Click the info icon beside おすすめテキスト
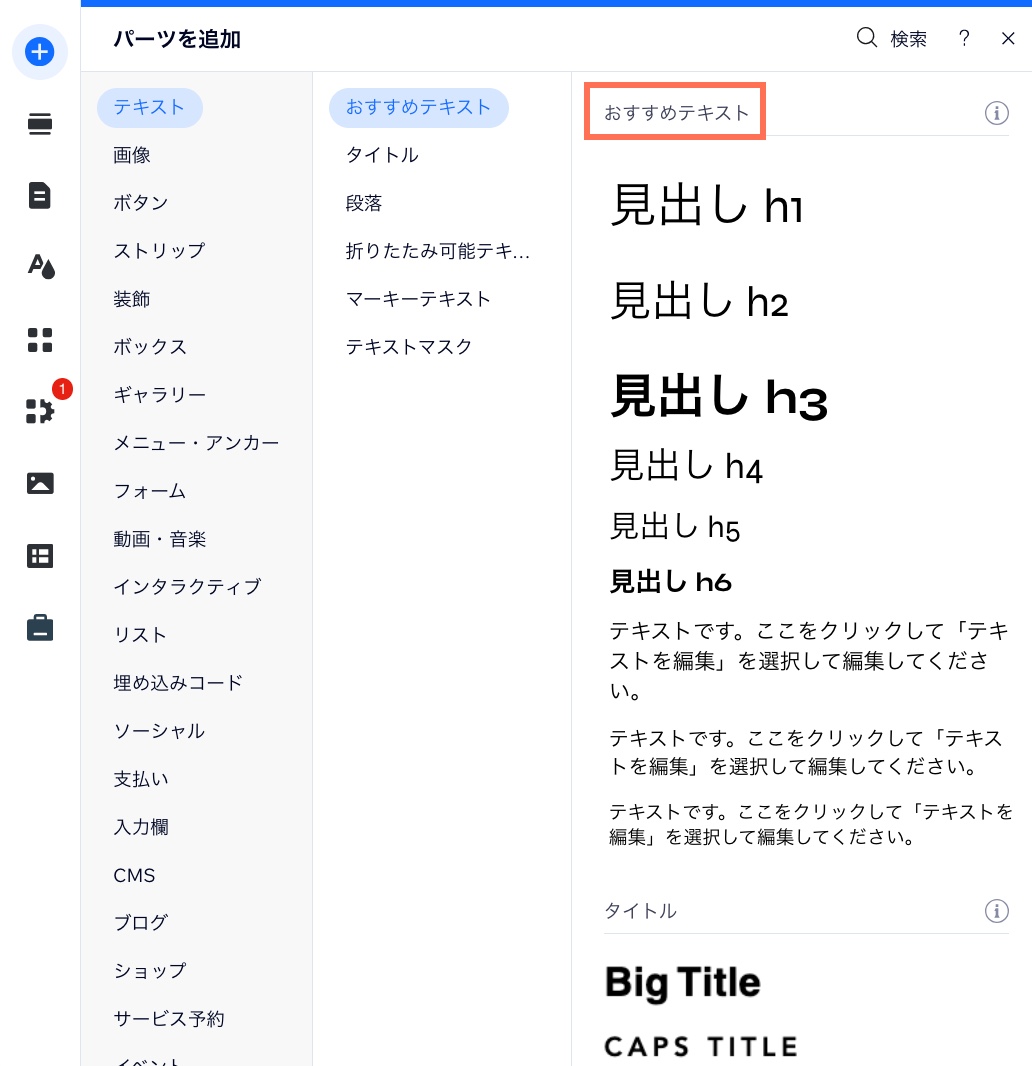 tap(996, 113)
